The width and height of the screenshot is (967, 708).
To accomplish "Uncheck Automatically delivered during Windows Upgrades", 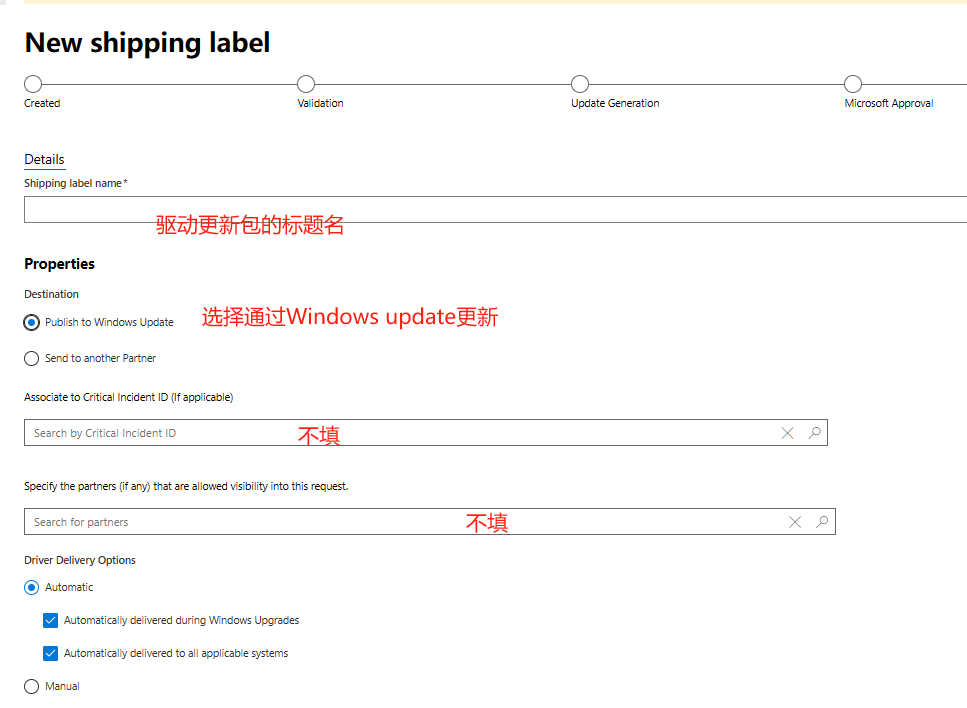I will click(x=51, y=620).
